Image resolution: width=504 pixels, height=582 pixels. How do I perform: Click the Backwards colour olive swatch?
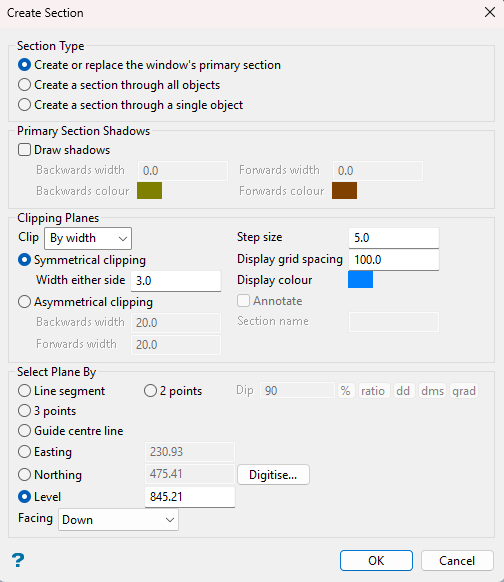[x=150, y=190]
